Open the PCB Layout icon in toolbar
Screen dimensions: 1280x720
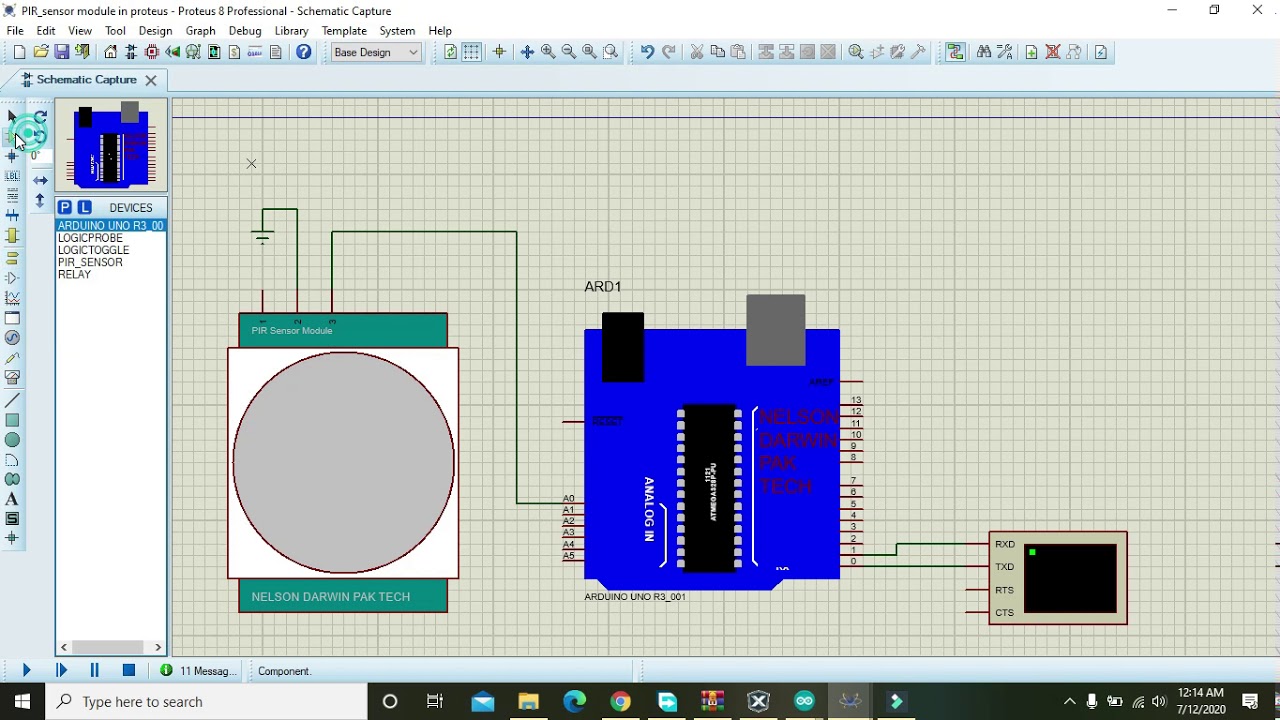click(x=152, y=52)
